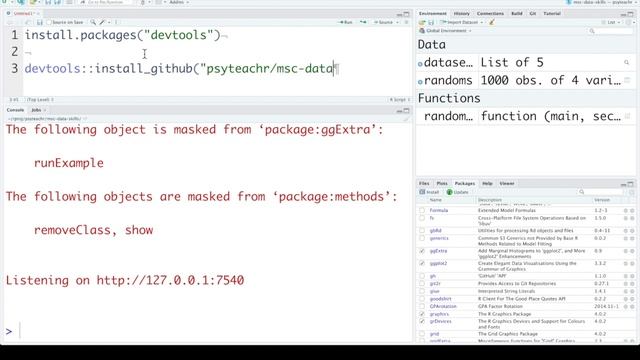Load the gh package checkbox

click(x=422, y=276)
